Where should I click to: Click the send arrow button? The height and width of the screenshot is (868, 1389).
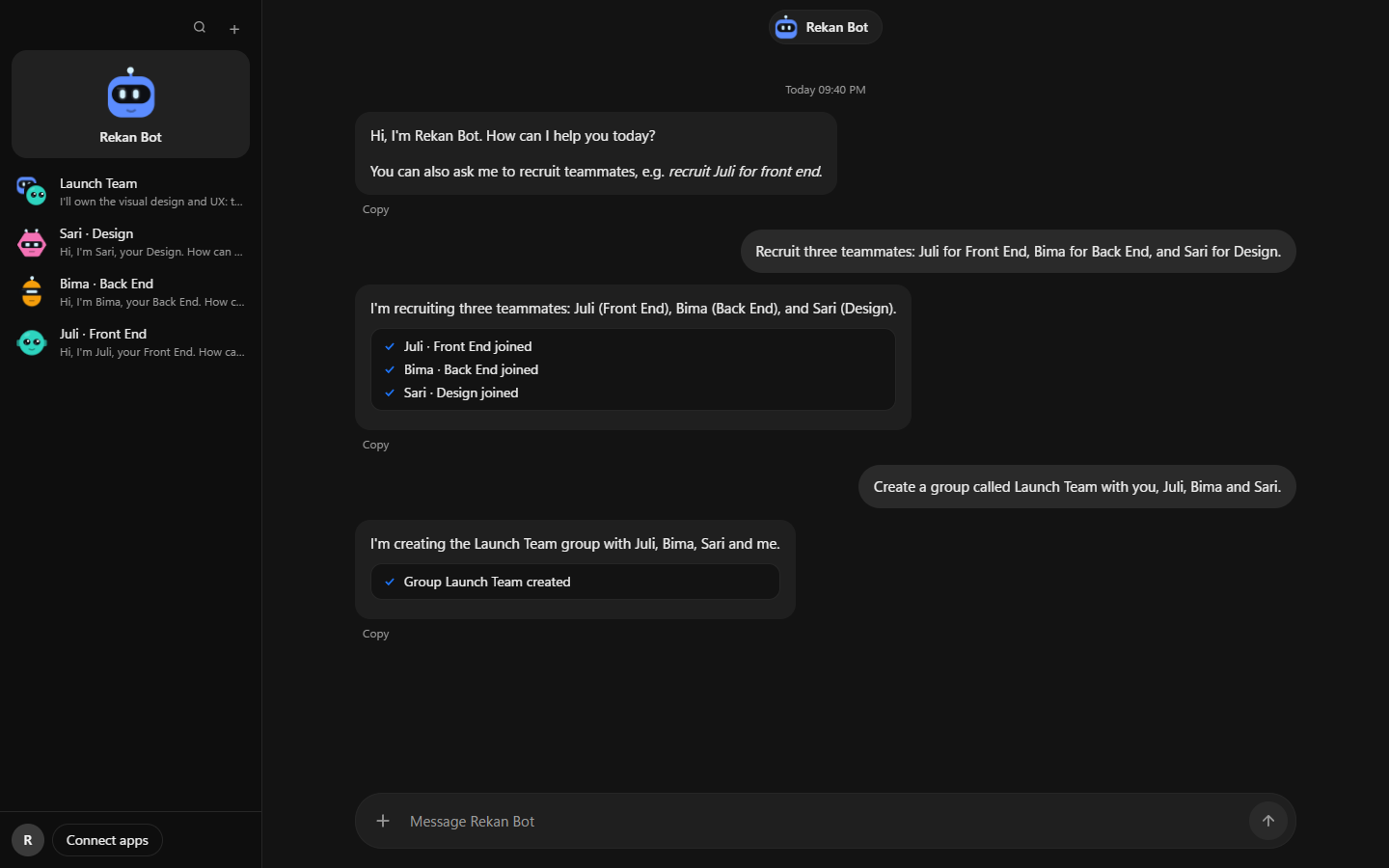coord(1268,821)
